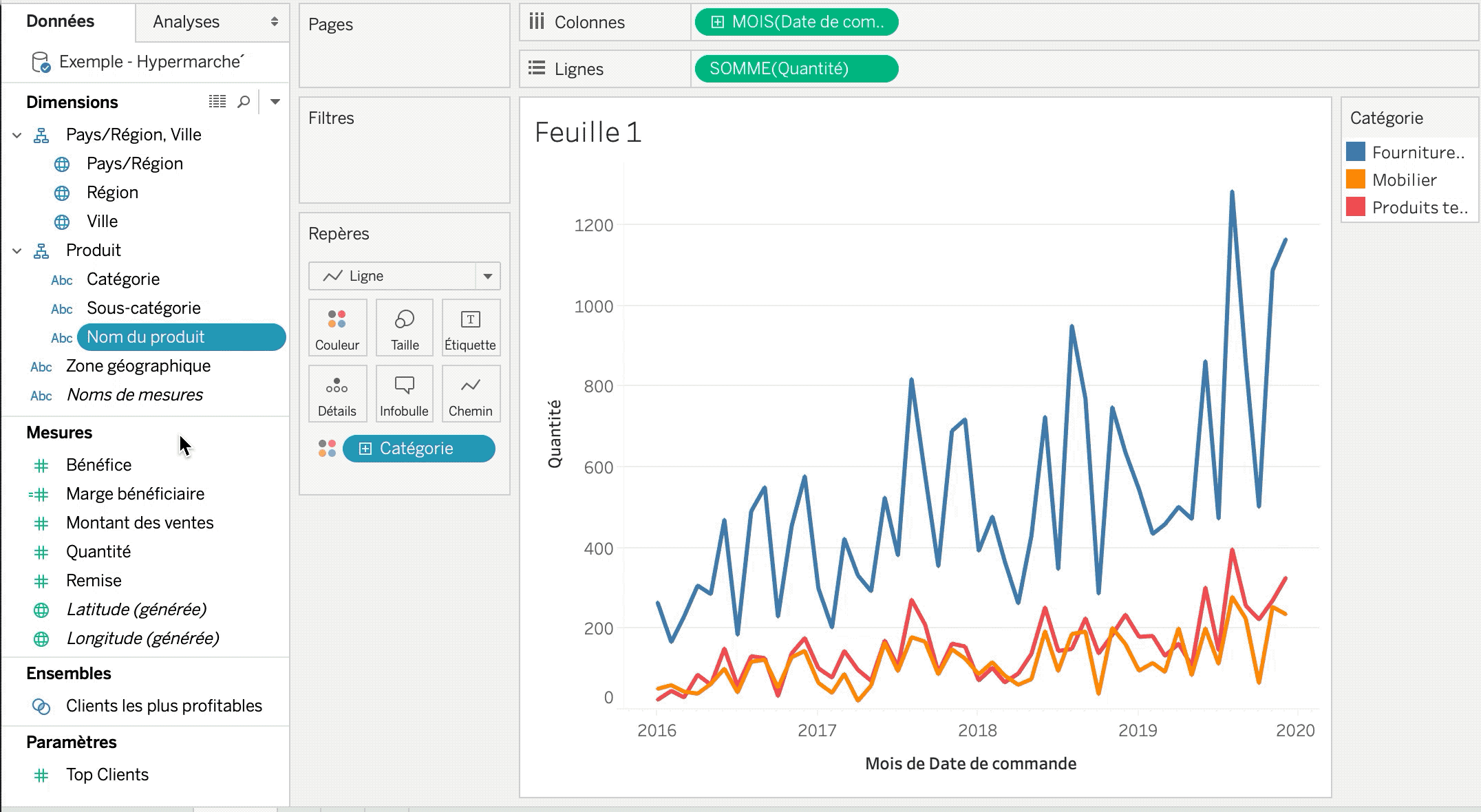Click the Abc icon beside Catégorie field
1481x812 pixels.
click(x=62, y=280)
